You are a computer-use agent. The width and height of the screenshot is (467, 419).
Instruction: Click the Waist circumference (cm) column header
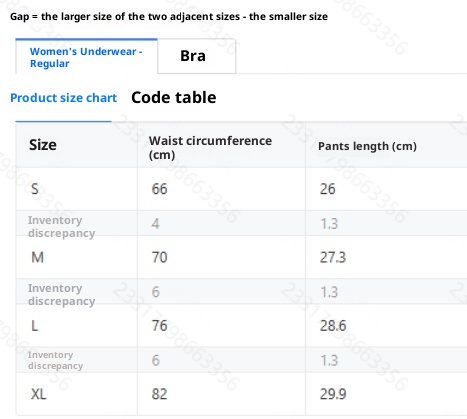click(x=210, y=147)
